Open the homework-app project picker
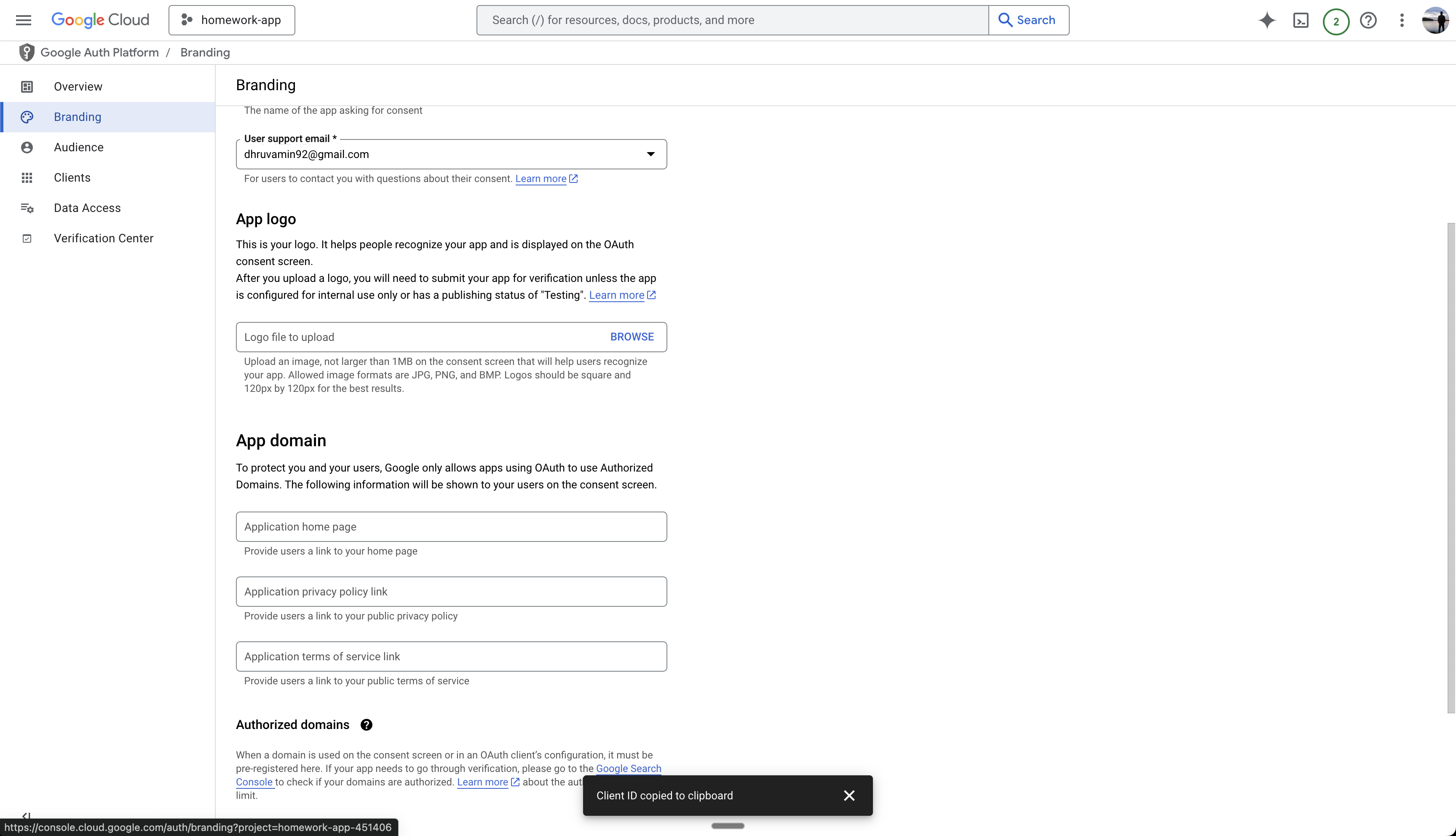 [x=232, y=20]
